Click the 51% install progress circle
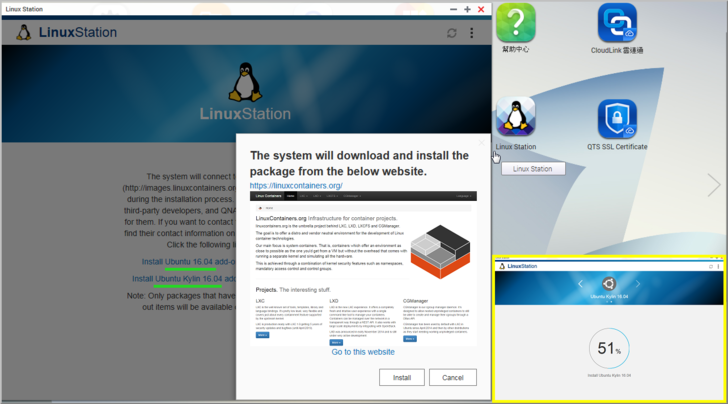The height and width of the screenshot is (404, 728). (609, 348)
